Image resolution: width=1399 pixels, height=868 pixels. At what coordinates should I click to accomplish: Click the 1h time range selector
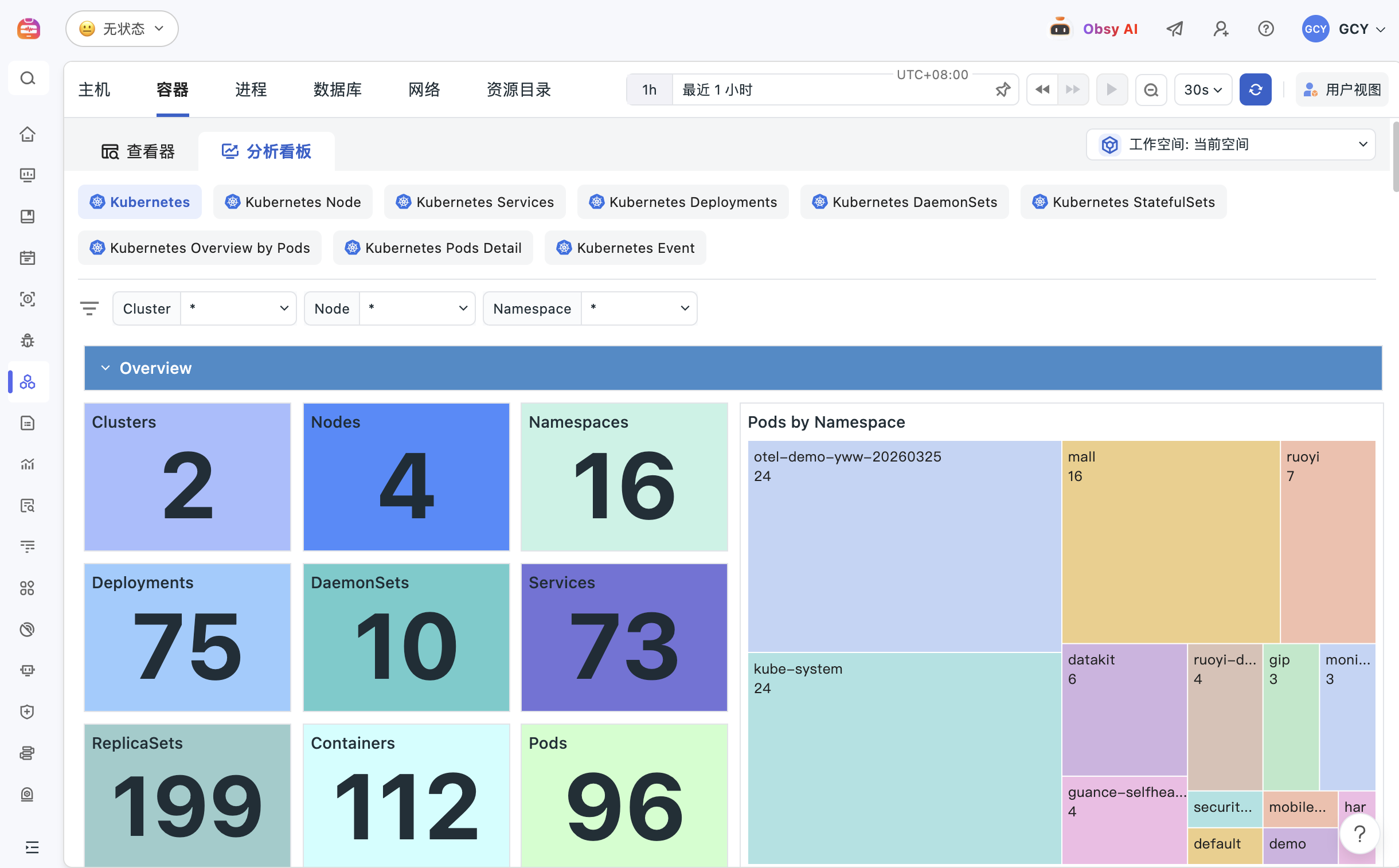coord(649,89)
